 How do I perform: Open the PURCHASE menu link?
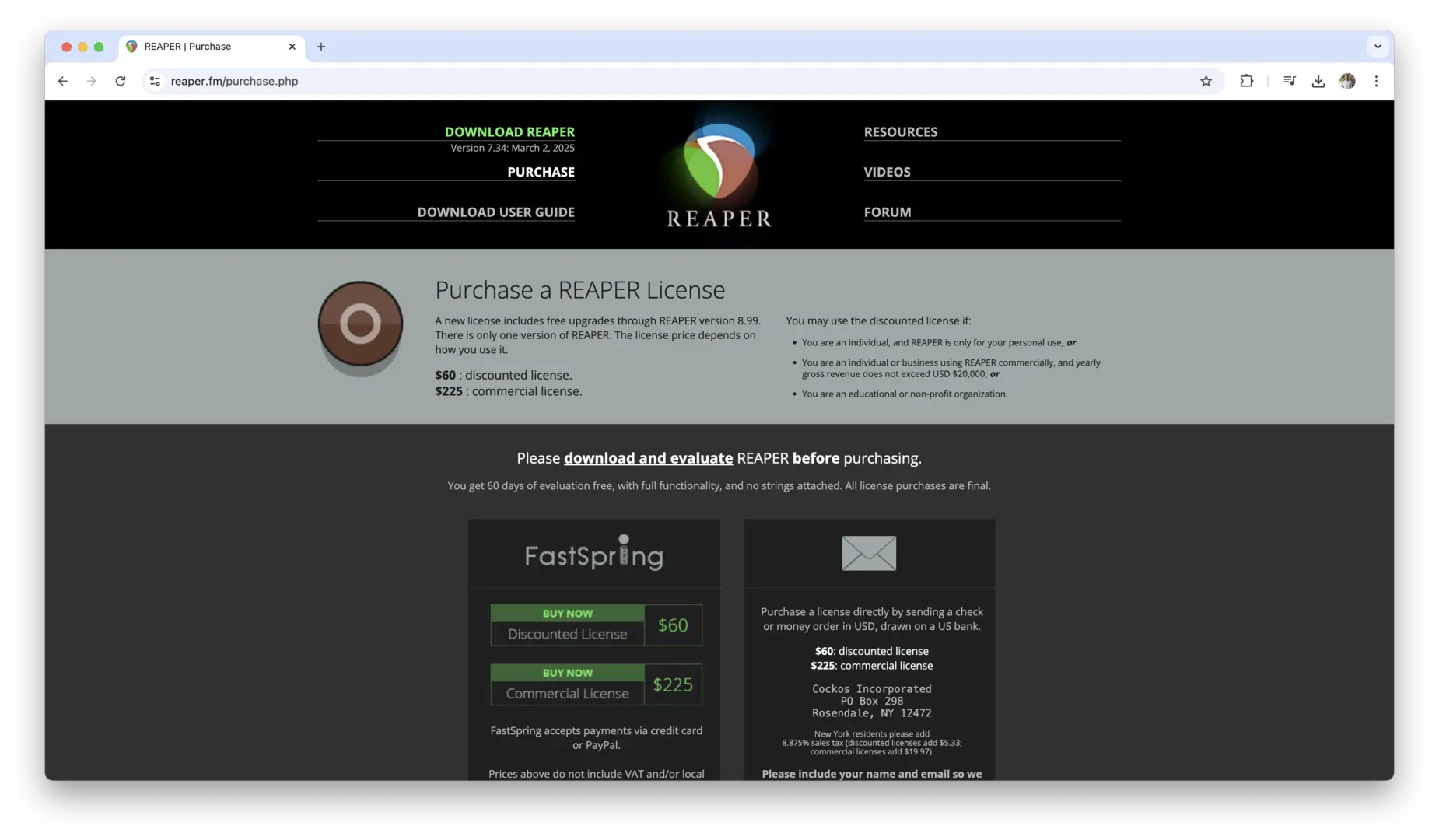pyautogui.click(x=541, y=173)
